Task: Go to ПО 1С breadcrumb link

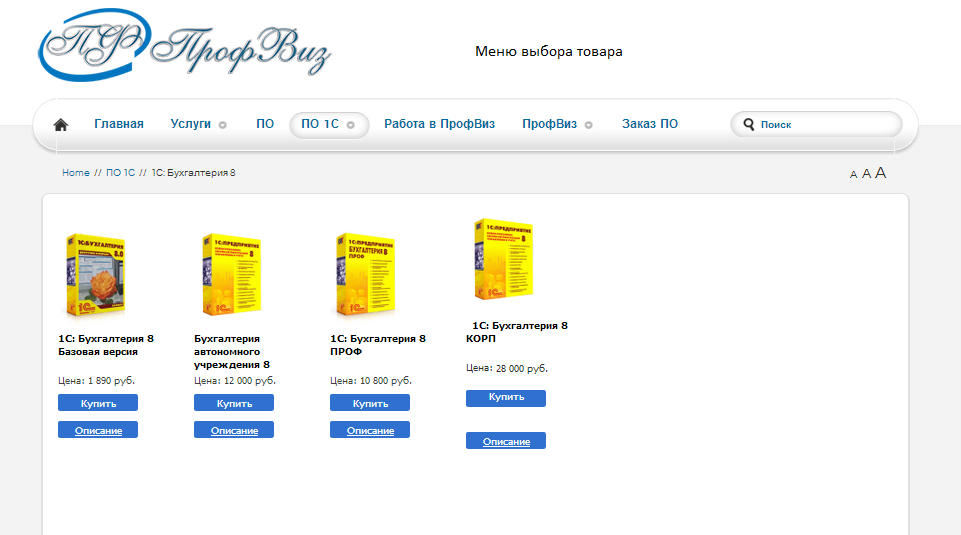Action: click(x=120, y=173)
